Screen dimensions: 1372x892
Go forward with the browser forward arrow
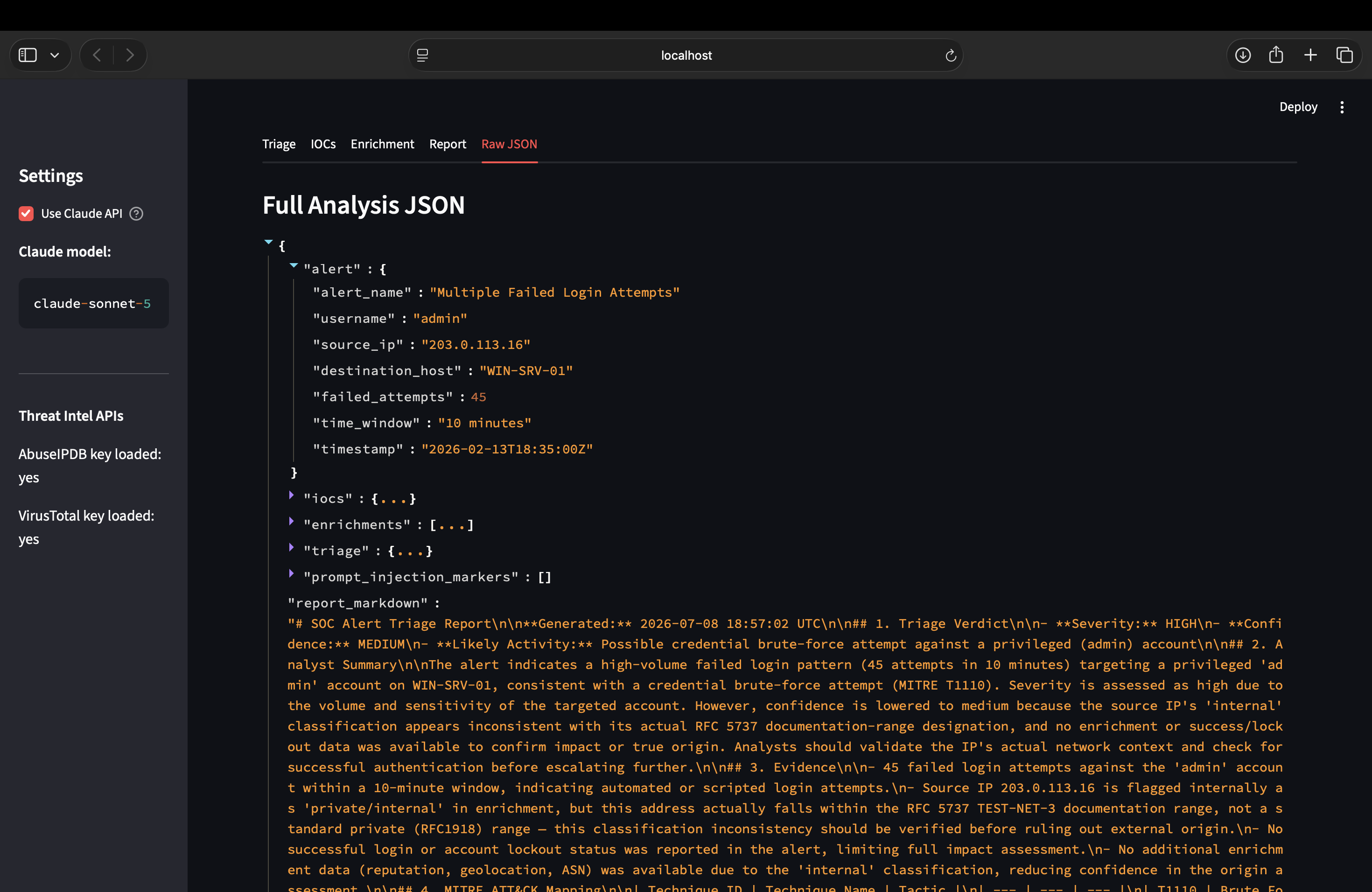point(130,56)
